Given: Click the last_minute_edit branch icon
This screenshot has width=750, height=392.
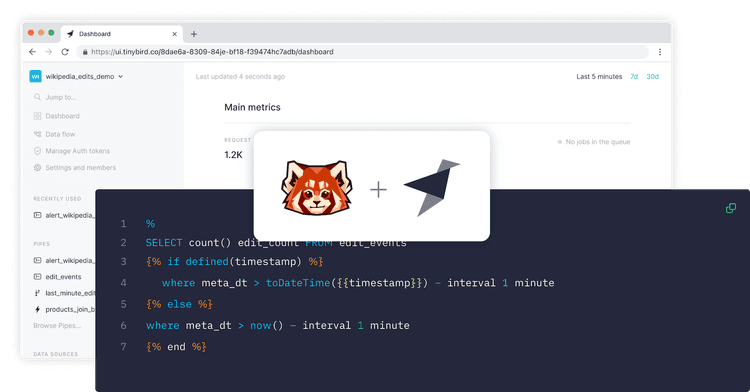Looking at the screenshot, I should tap(37, 293).
